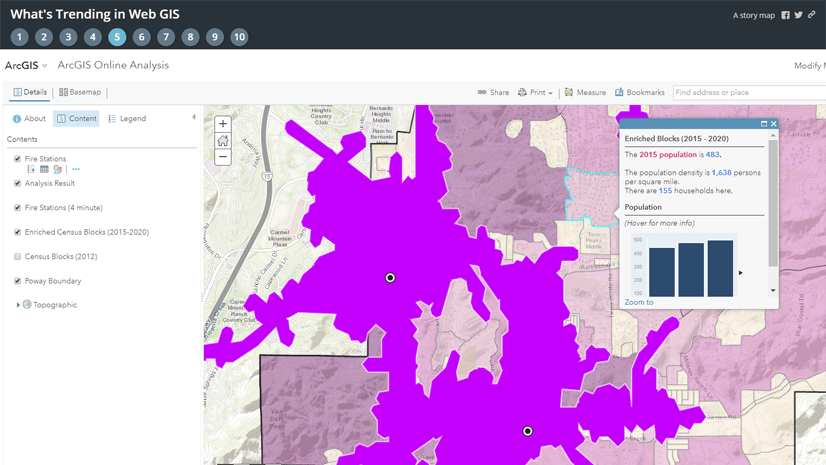Activate the Measure tool
The width and height of the screenshot is (826, 465).
585,92
